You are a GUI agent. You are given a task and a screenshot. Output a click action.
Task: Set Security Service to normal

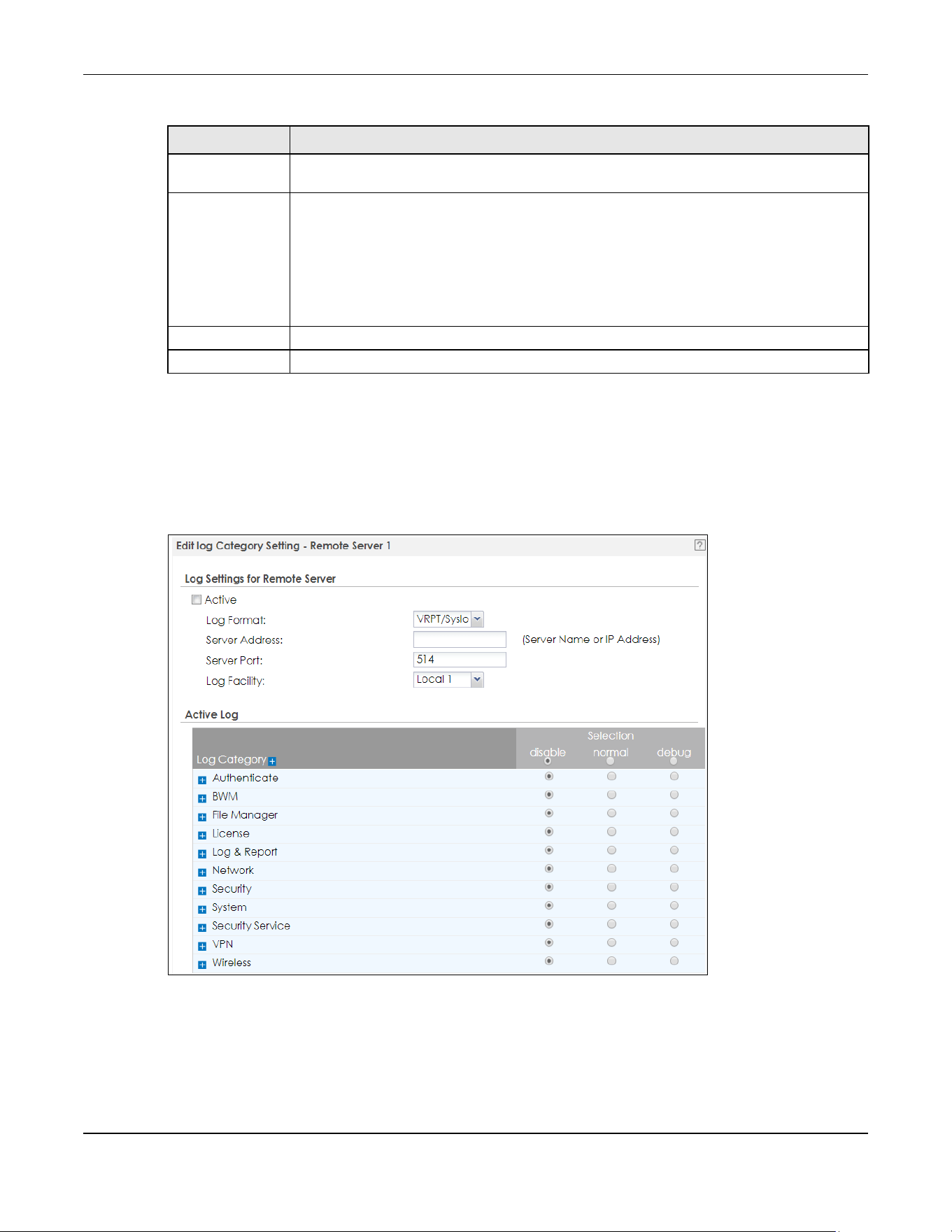coord(611,924)
